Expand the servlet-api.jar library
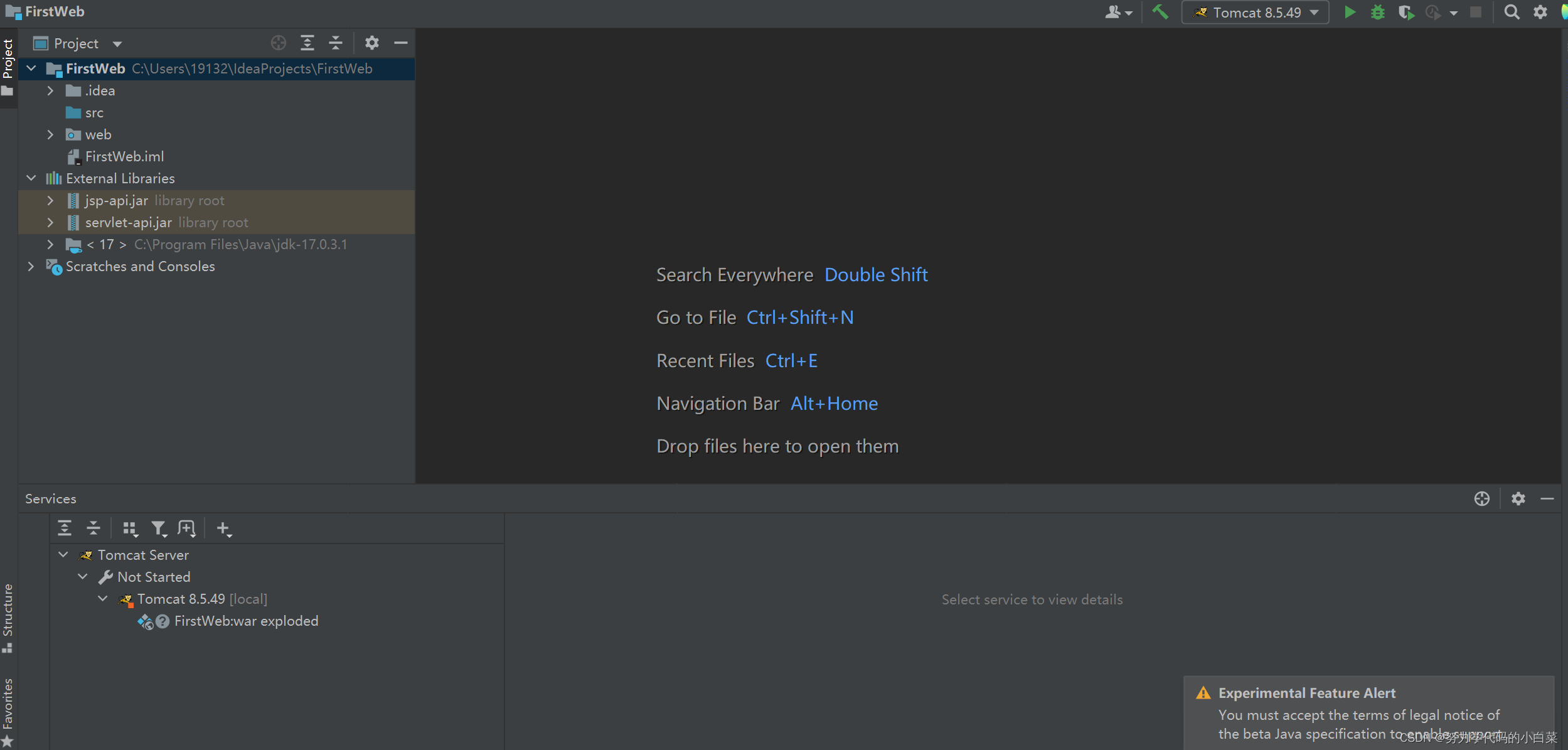The width and height of the screenshot is (1568, 750). (x=51, y=223)
